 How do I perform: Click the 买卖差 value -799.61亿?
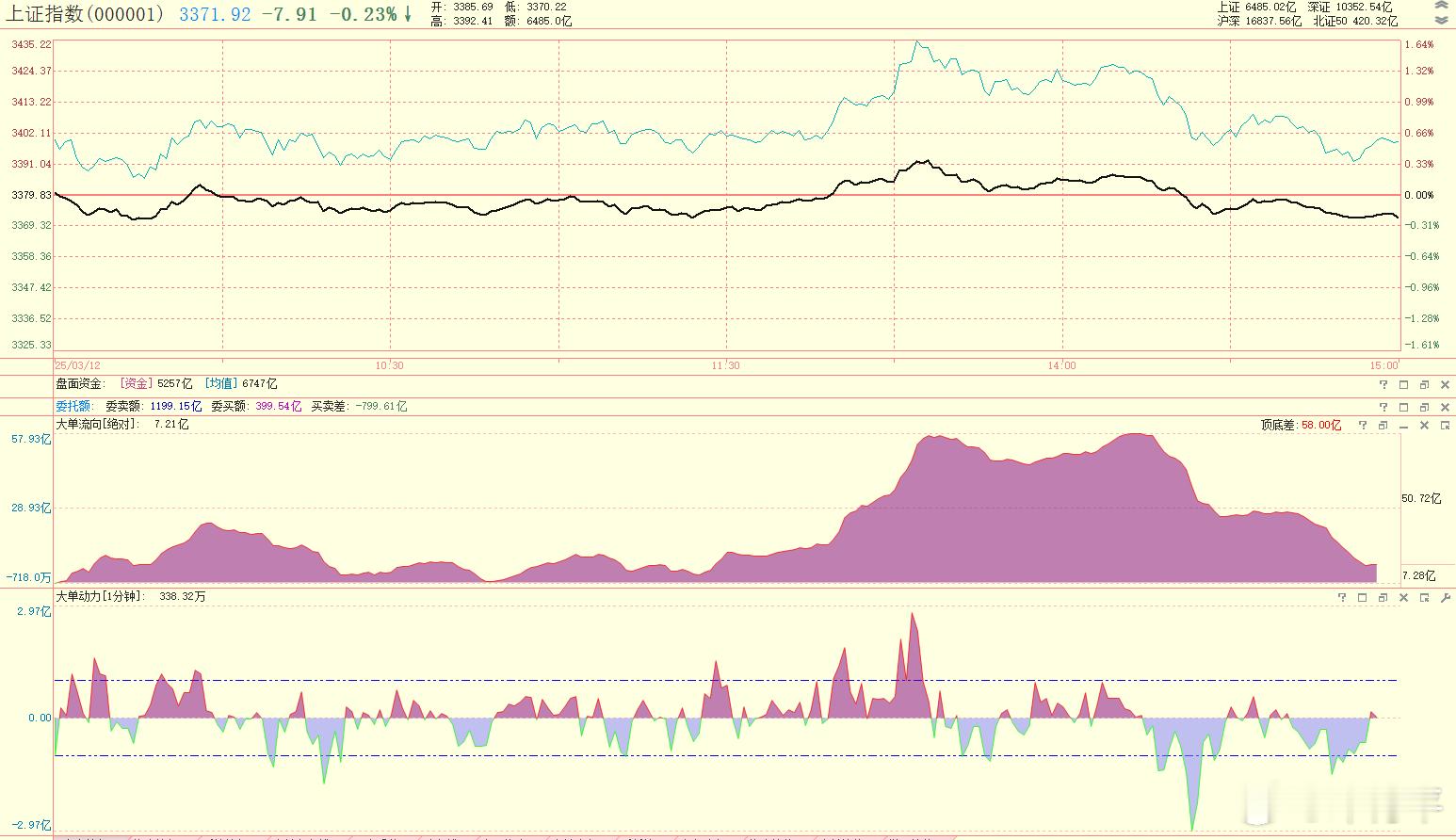[380, 406]
